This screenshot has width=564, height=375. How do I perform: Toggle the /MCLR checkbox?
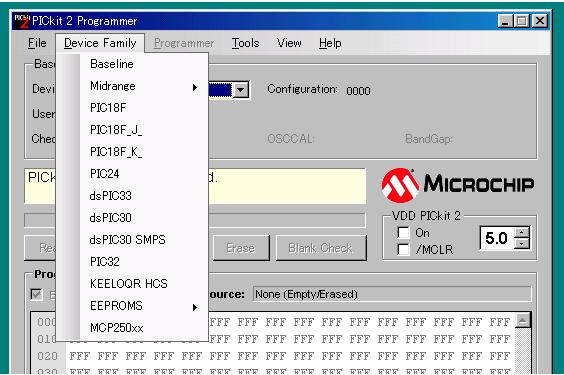[x=403, y=249]
